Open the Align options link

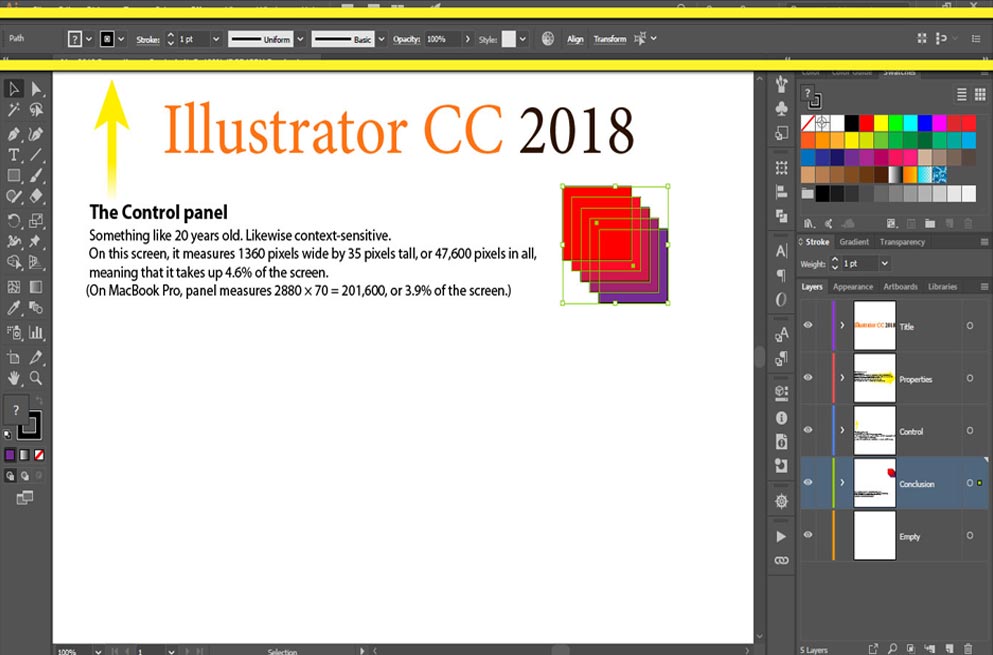point(575,39)
